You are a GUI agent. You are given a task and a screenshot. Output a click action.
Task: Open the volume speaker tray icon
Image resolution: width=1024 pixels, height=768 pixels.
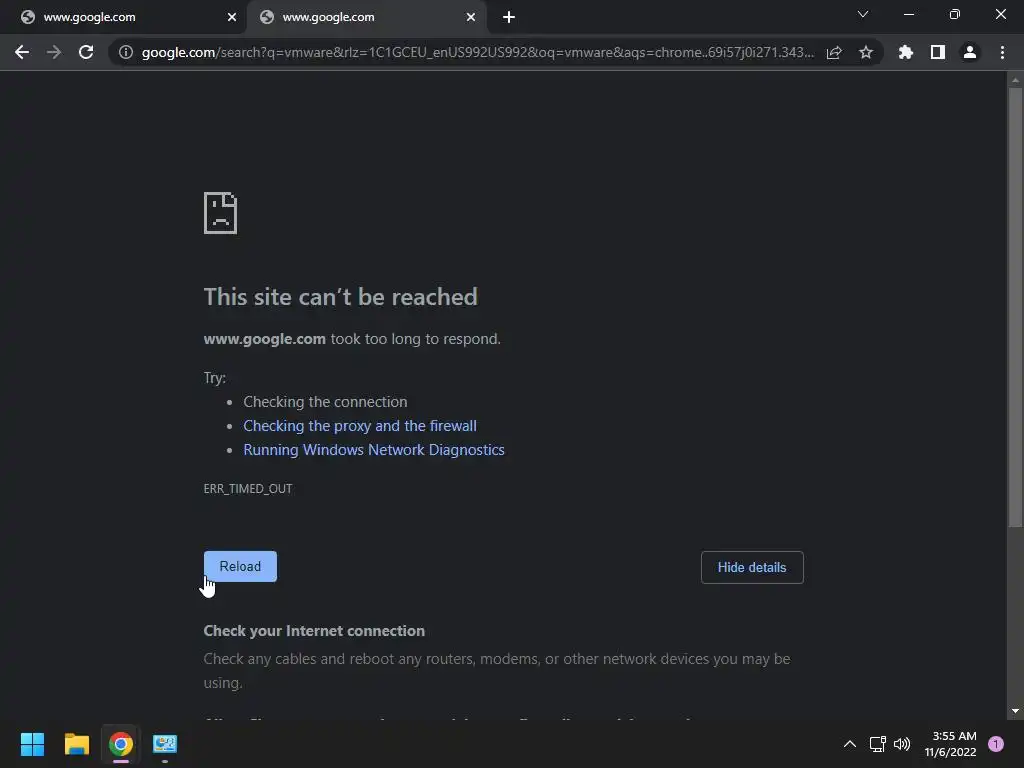[x=902, y=744]
